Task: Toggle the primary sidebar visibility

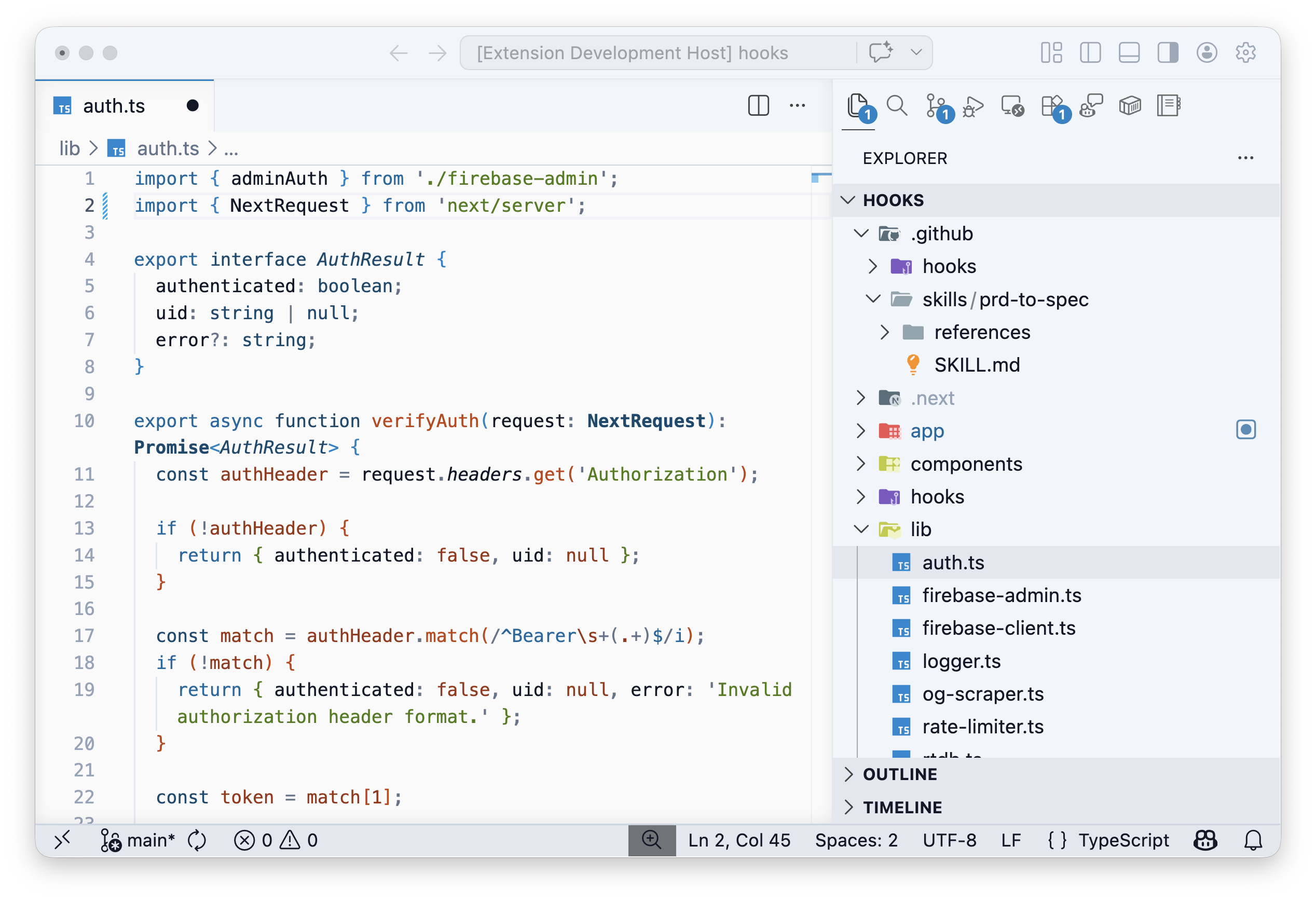Action: [1090, 52]
